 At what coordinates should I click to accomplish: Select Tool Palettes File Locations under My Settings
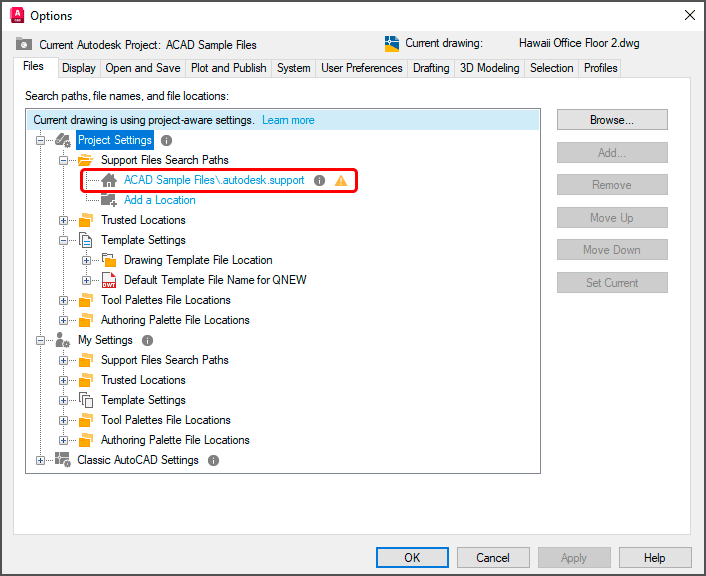coord(166,420)
